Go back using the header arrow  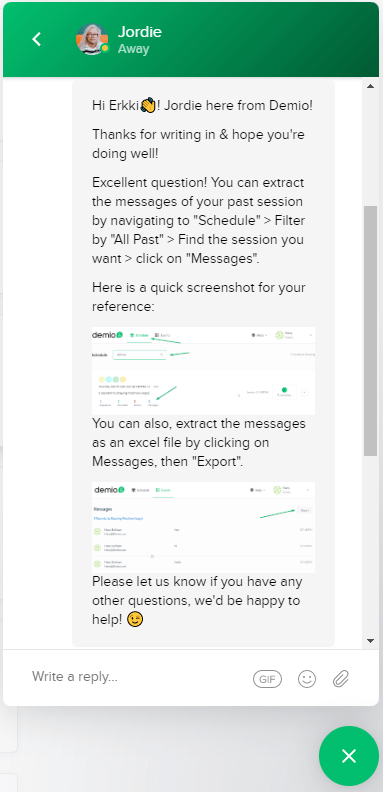[36, 39]
